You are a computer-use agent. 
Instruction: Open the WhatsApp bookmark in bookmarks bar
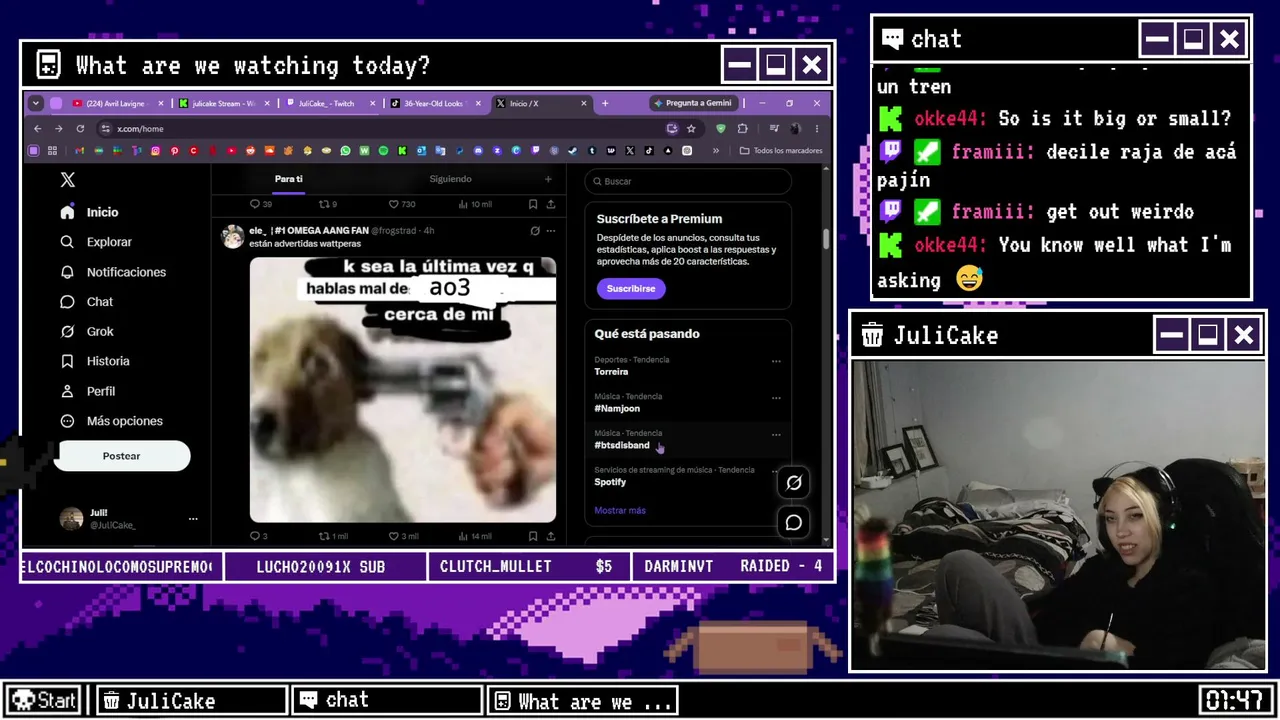point(345,151)
